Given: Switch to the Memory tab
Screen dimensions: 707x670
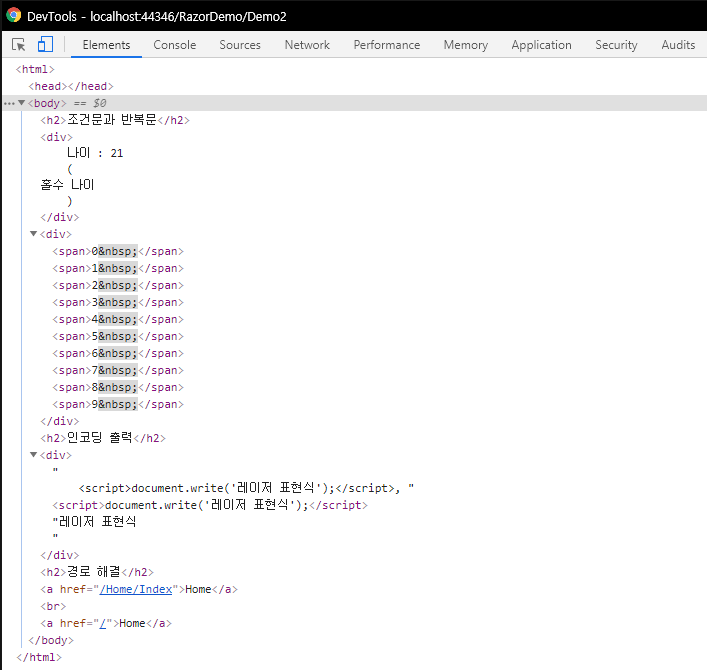Looking at the screenshot, I should point(466,45).
